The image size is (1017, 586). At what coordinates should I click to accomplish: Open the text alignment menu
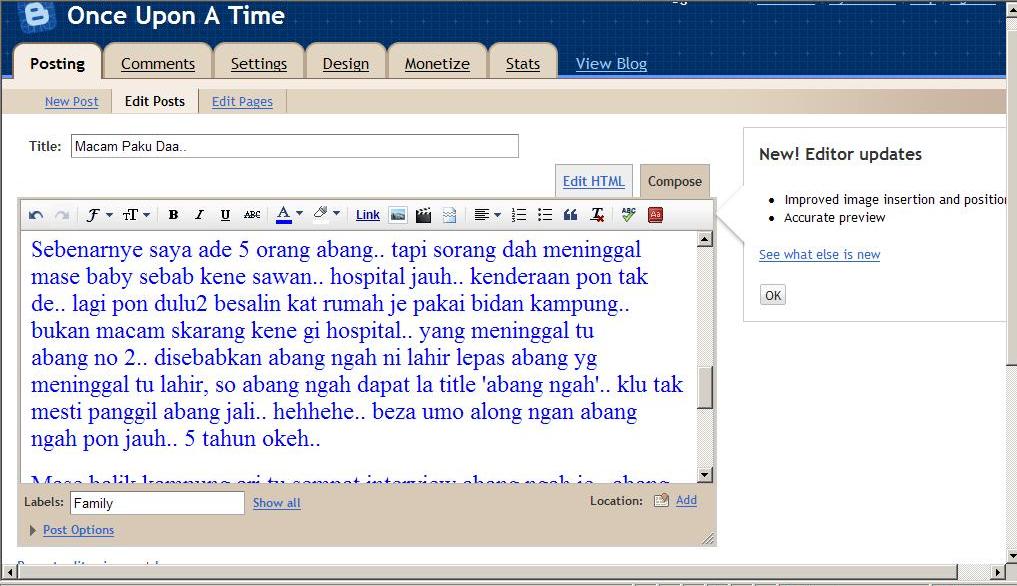click(481, 215)
